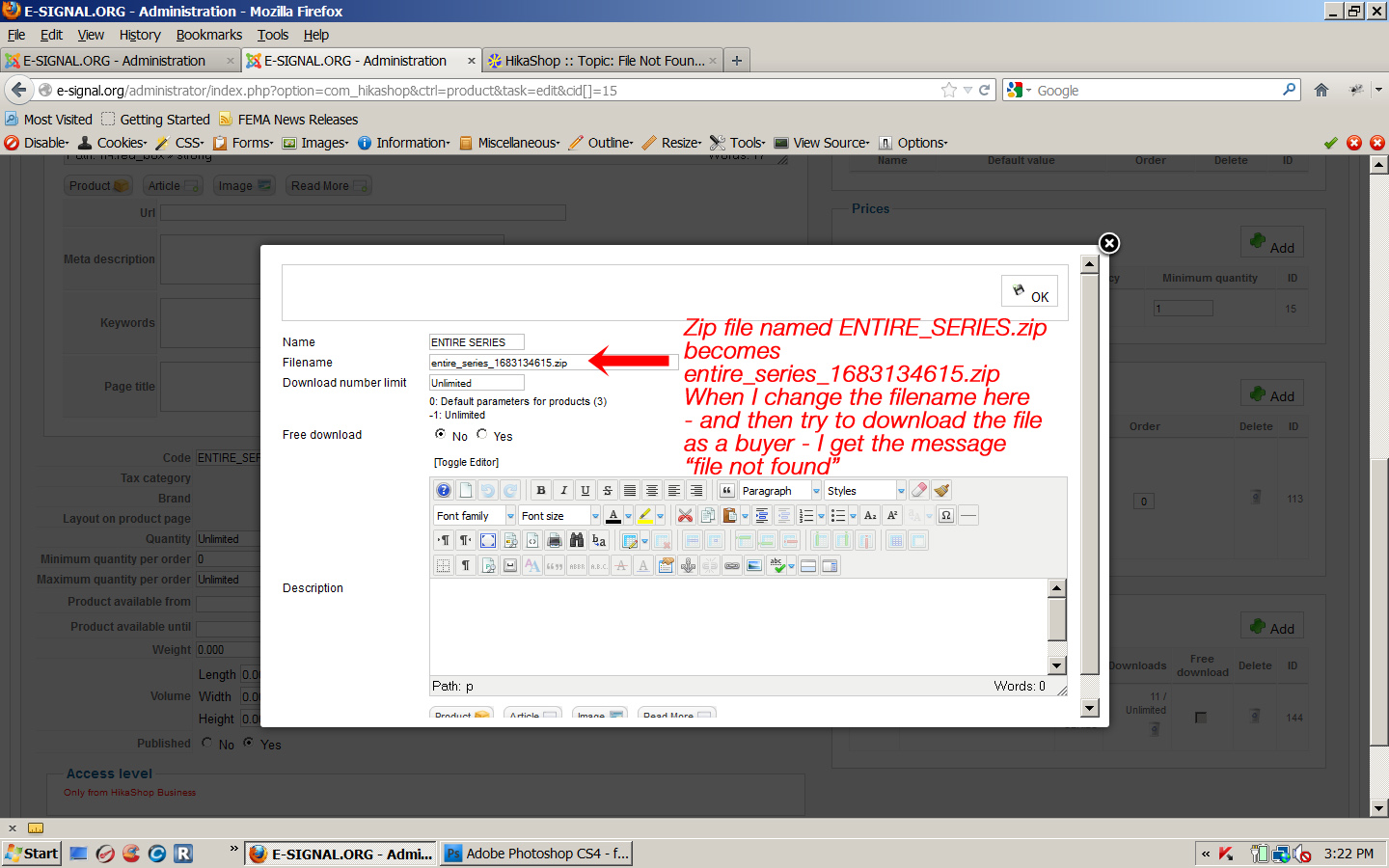Select Published 'Yes' radio on background page

(x=249, y=743)
